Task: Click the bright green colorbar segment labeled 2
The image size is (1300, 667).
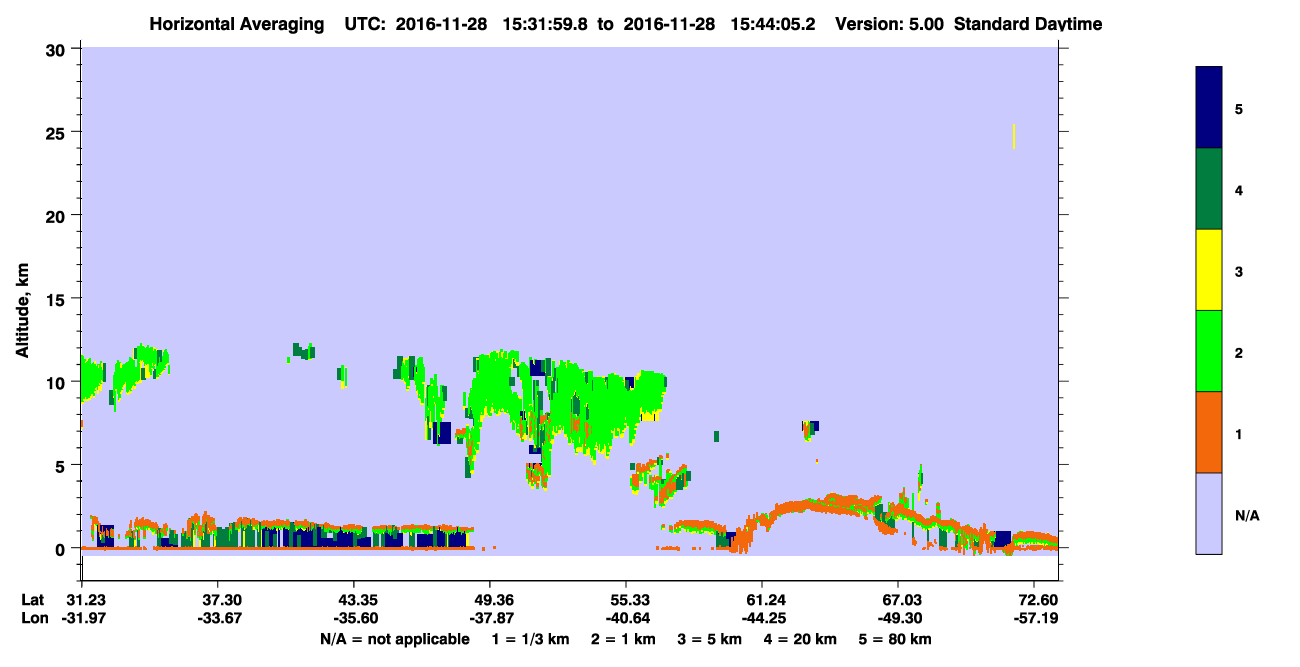Action: point(1209,351)
